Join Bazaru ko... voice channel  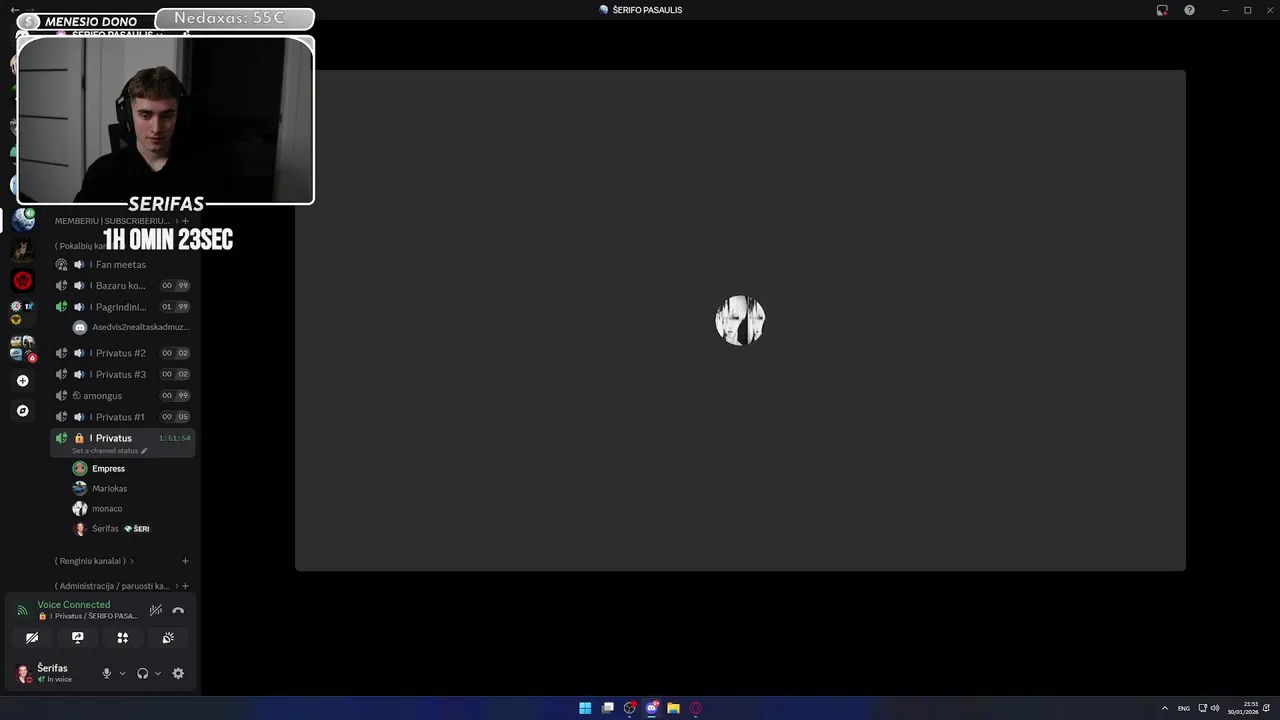(122, 285)
